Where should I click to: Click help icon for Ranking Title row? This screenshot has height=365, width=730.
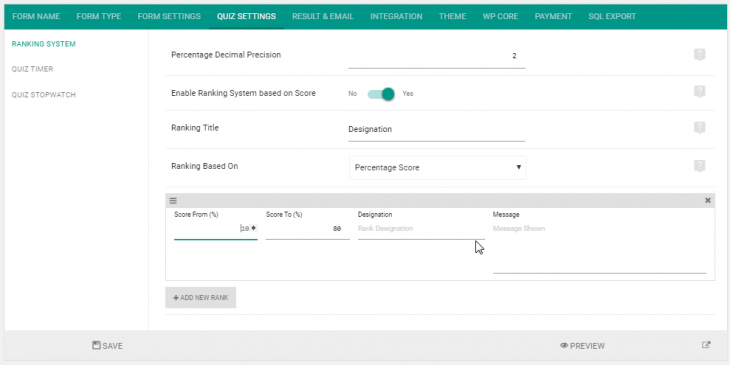(x=699, y=128)
